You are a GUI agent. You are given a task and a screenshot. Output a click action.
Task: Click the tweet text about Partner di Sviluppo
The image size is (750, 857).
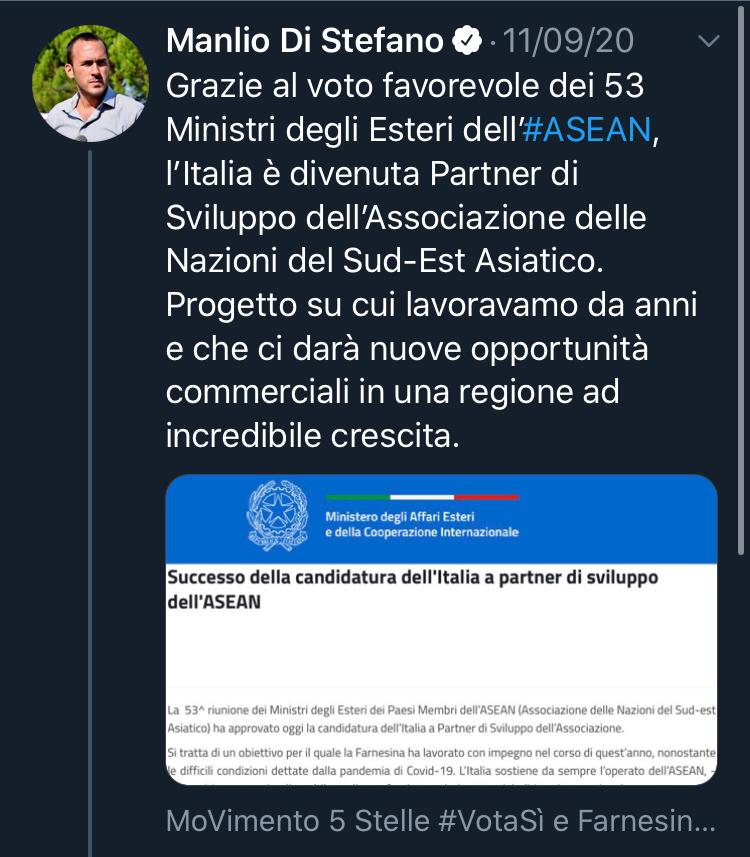coord(372,174)
